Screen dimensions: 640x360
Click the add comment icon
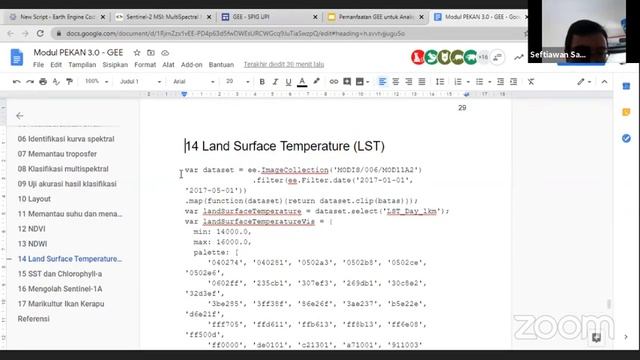coord(347,82)
